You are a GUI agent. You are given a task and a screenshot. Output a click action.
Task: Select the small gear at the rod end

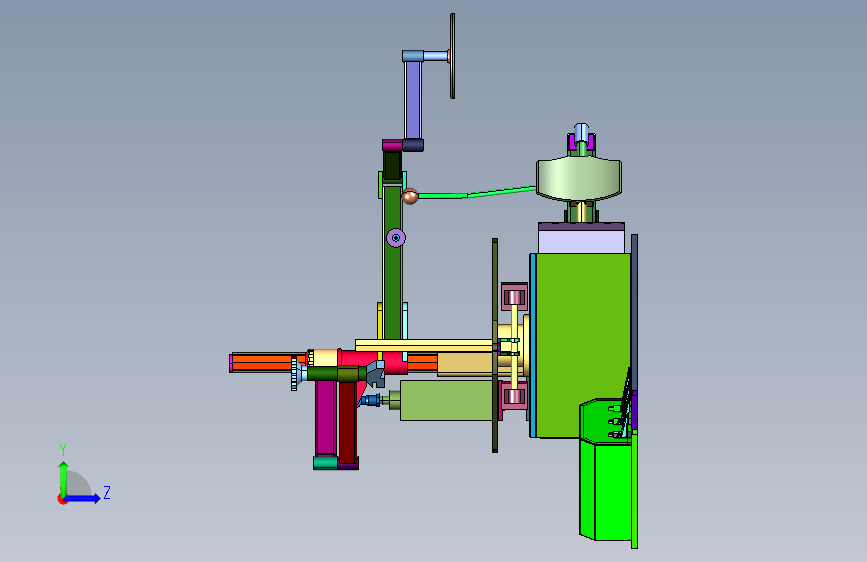pos(294,374)
